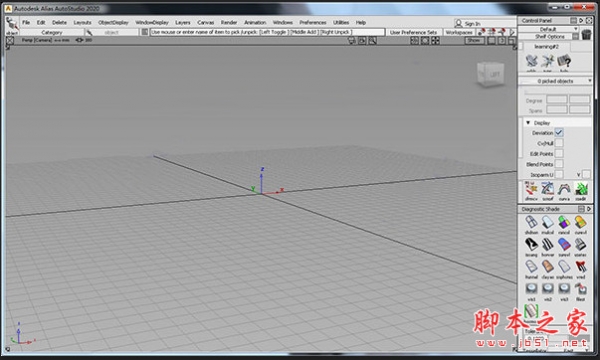Viewport: 600px width, 360px height.
Task: Toggle the eye visibility icon in viewport bar
Action: [x=79, y=40]
